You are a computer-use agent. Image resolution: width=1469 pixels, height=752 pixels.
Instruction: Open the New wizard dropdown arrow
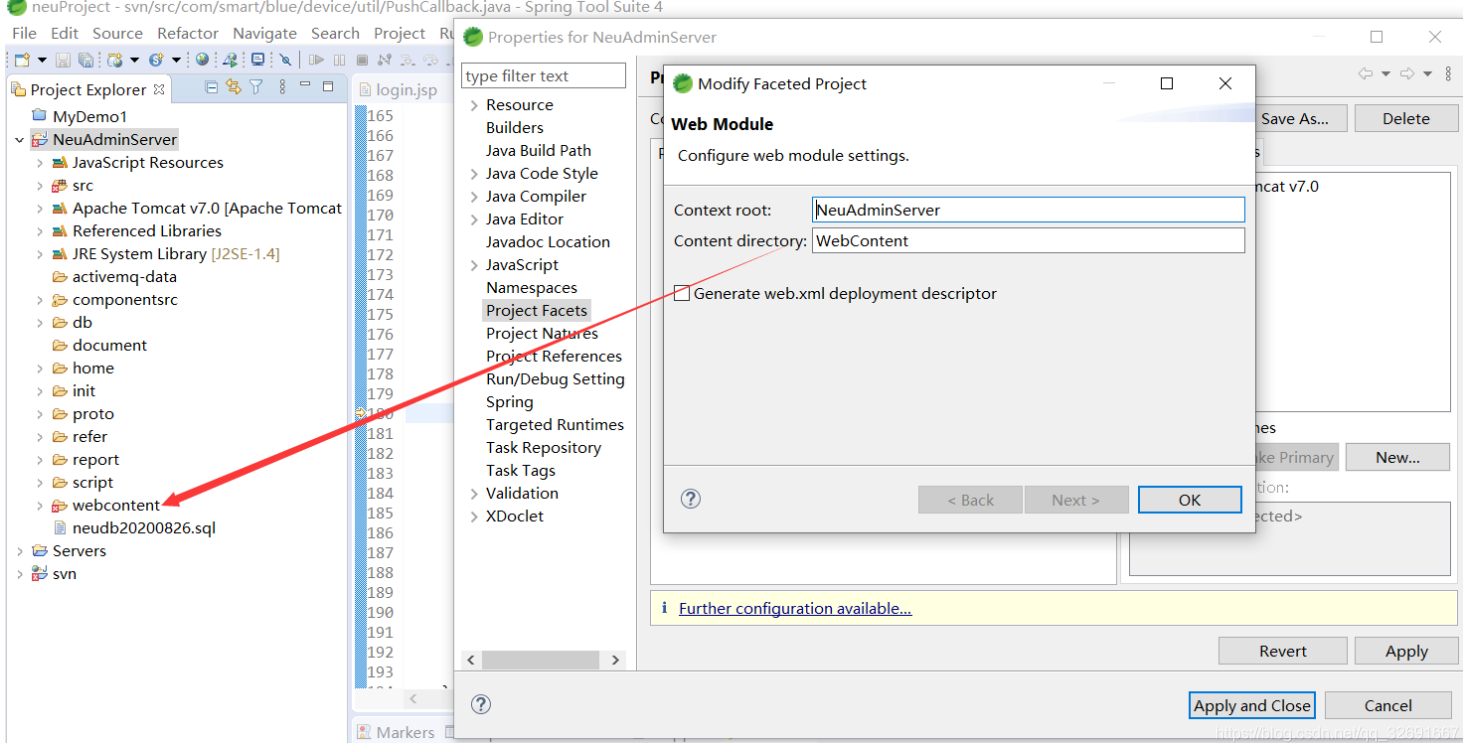pos(42,60)
